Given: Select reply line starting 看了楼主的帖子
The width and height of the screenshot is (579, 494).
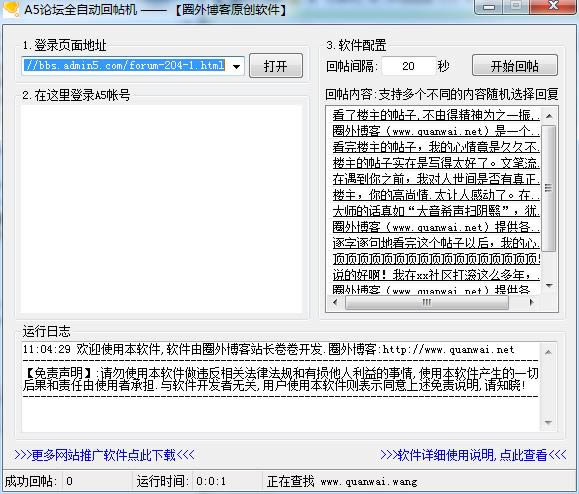Looking at the screenshot, I should tap(436, 115).
